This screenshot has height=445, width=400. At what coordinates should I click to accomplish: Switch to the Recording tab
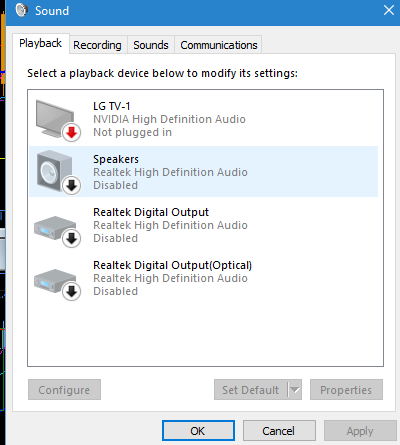(x=97, y=45)
